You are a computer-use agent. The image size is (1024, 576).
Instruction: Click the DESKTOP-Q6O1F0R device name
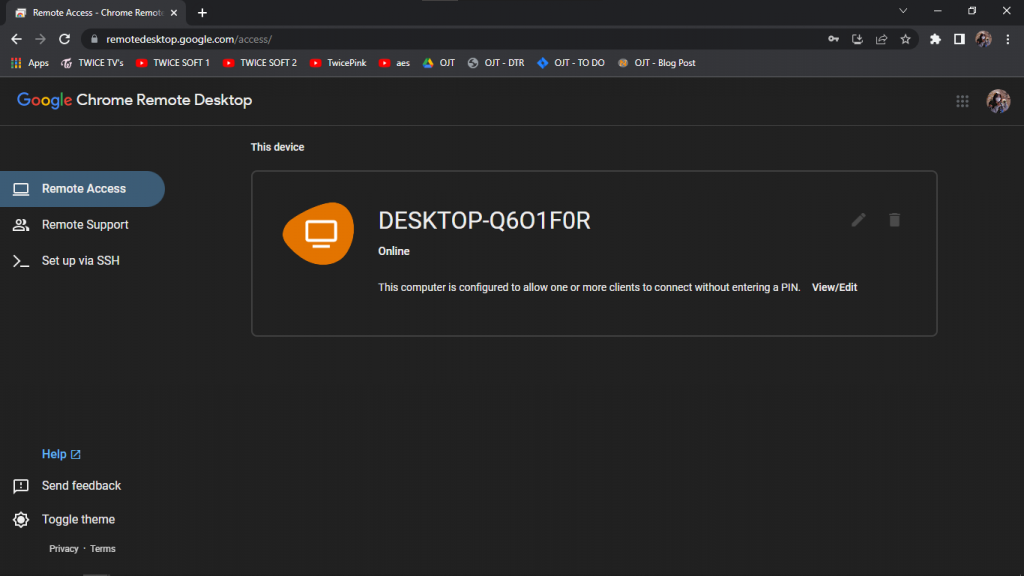pyautogui.click(x=484, y=221)
